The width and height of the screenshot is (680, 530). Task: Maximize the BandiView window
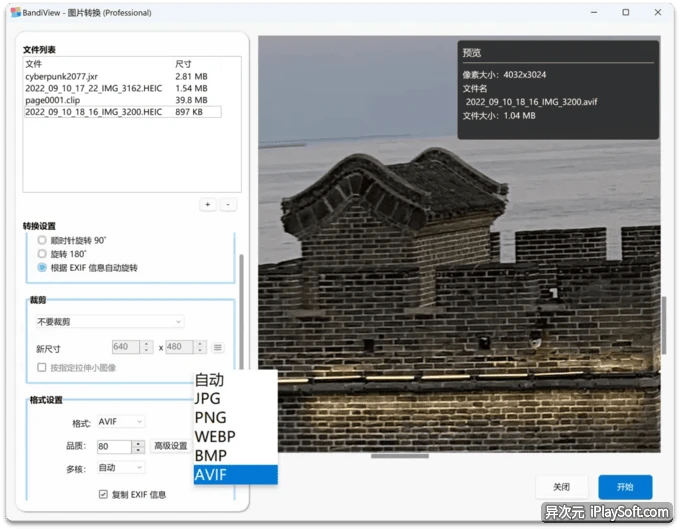coord(625,12)
